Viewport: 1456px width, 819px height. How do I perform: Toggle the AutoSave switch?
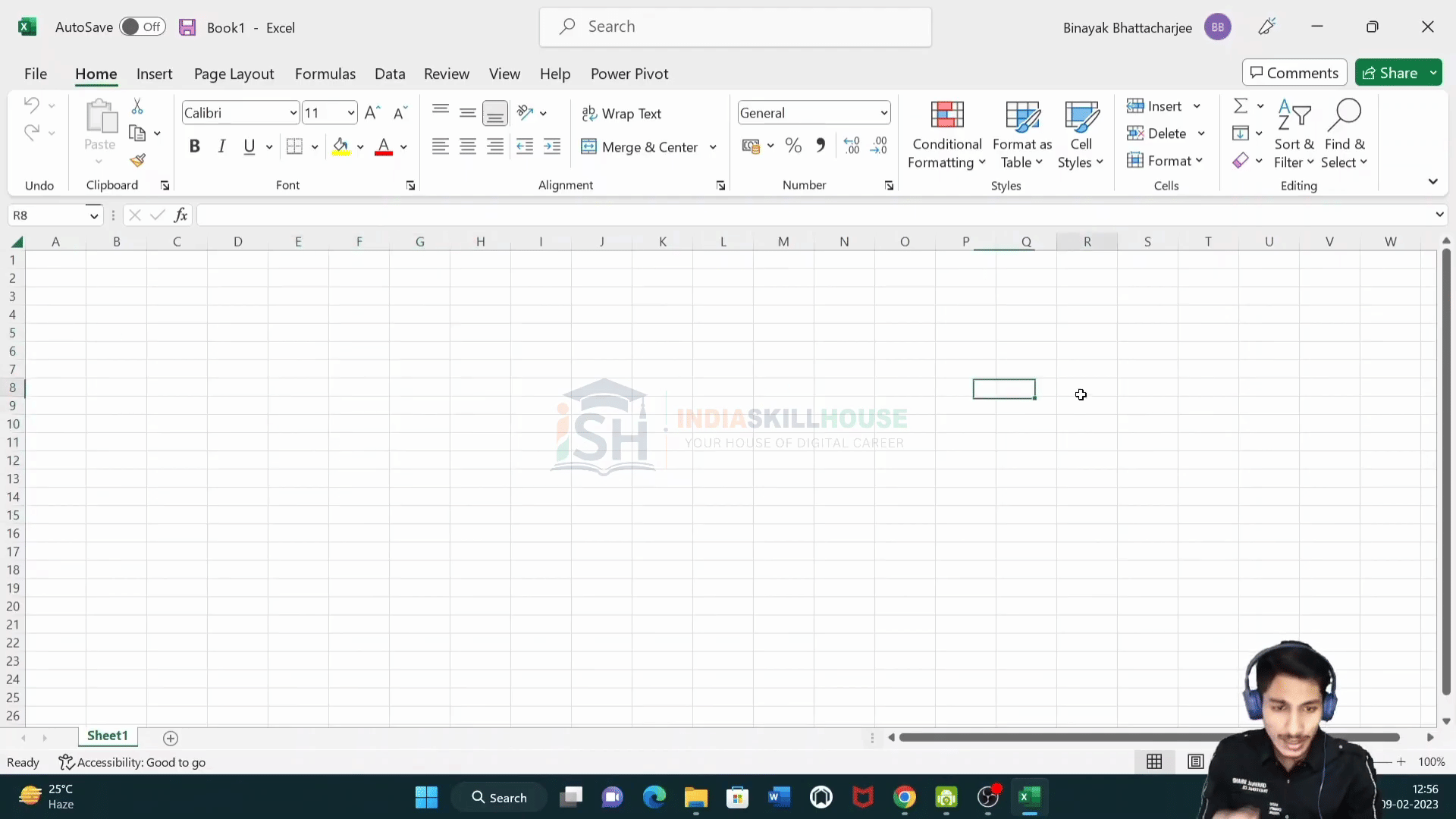pyautogui.click(x=143, y=27)
